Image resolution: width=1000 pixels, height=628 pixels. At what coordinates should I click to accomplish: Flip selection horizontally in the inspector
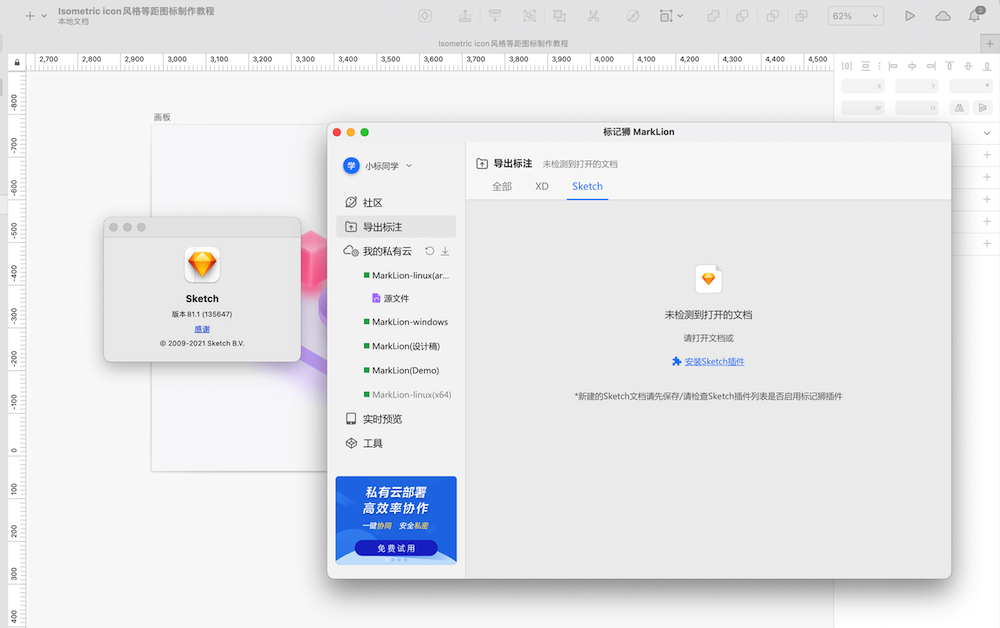click(960, 107)
